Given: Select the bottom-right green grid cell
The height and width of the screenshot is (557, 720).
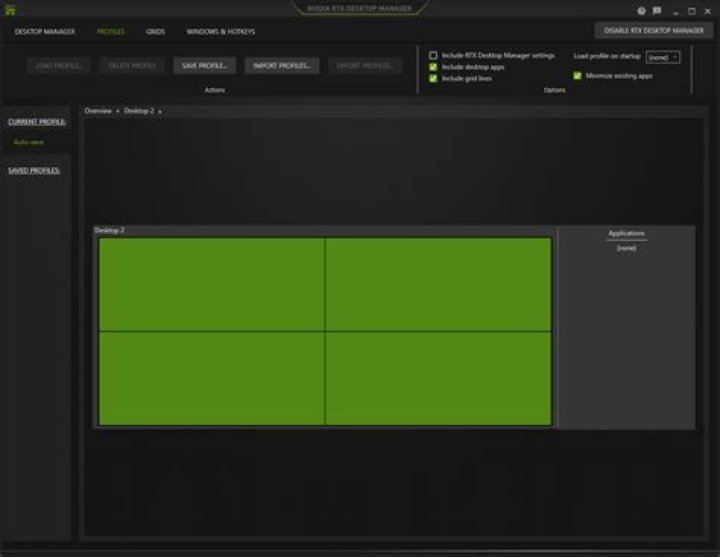Looking at the screenshot, I should (439, 378).
